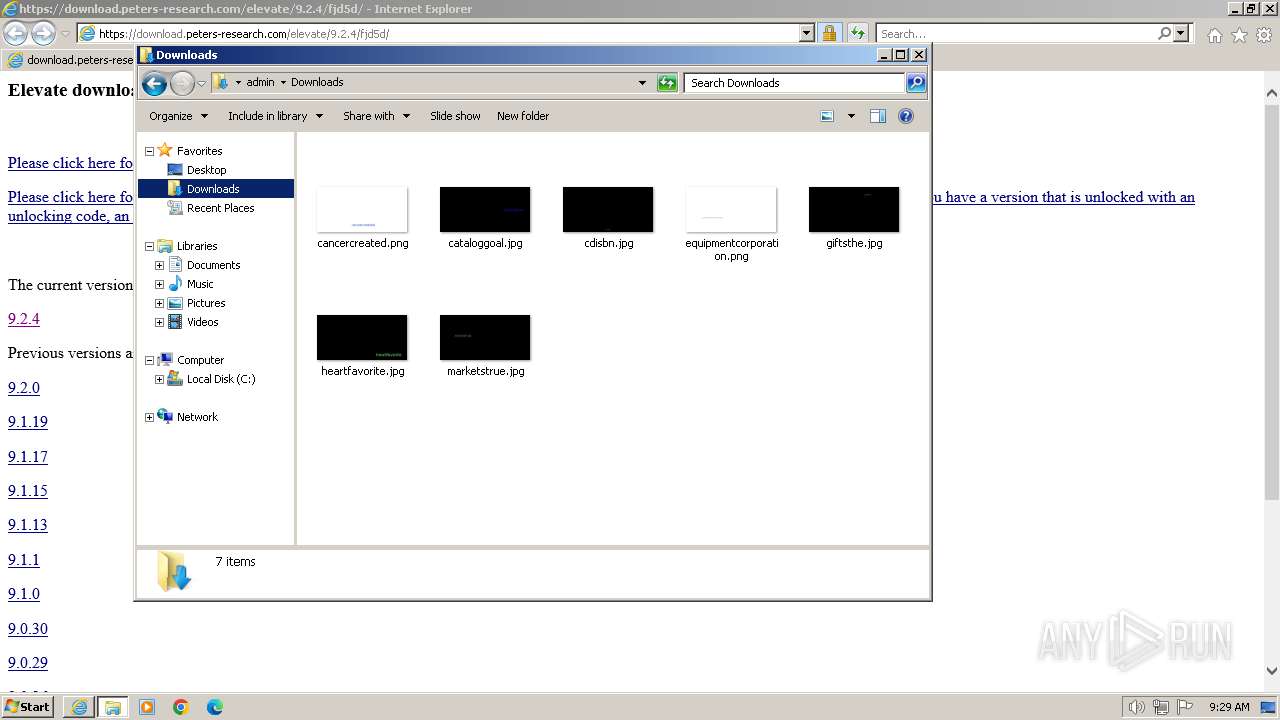Select Desktop in Favorites
The width and height of the screenshot is (1280, 720).
coord(206,170)
